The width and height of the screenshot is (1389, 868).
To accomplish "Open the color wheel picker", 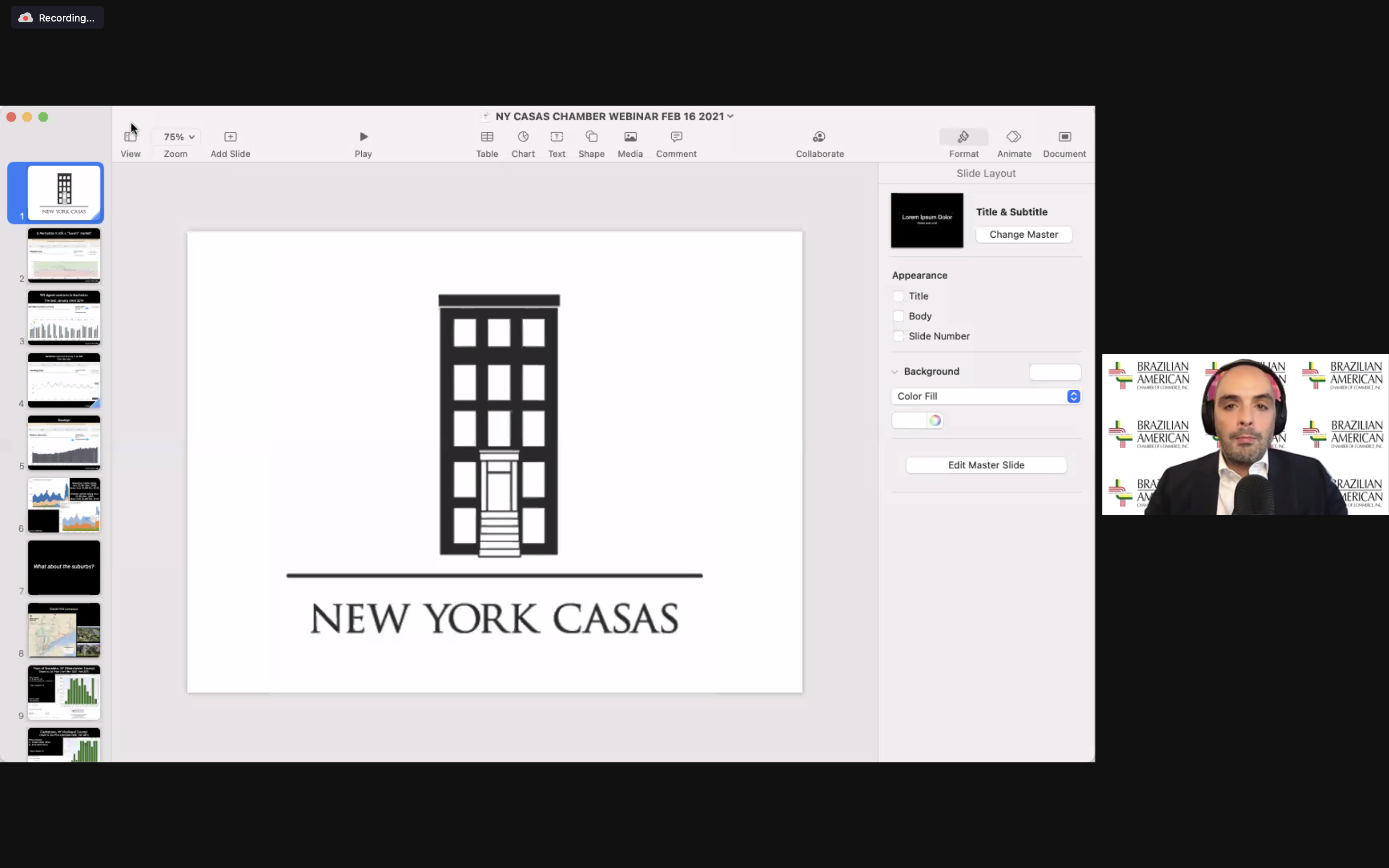I will [935, 421].
